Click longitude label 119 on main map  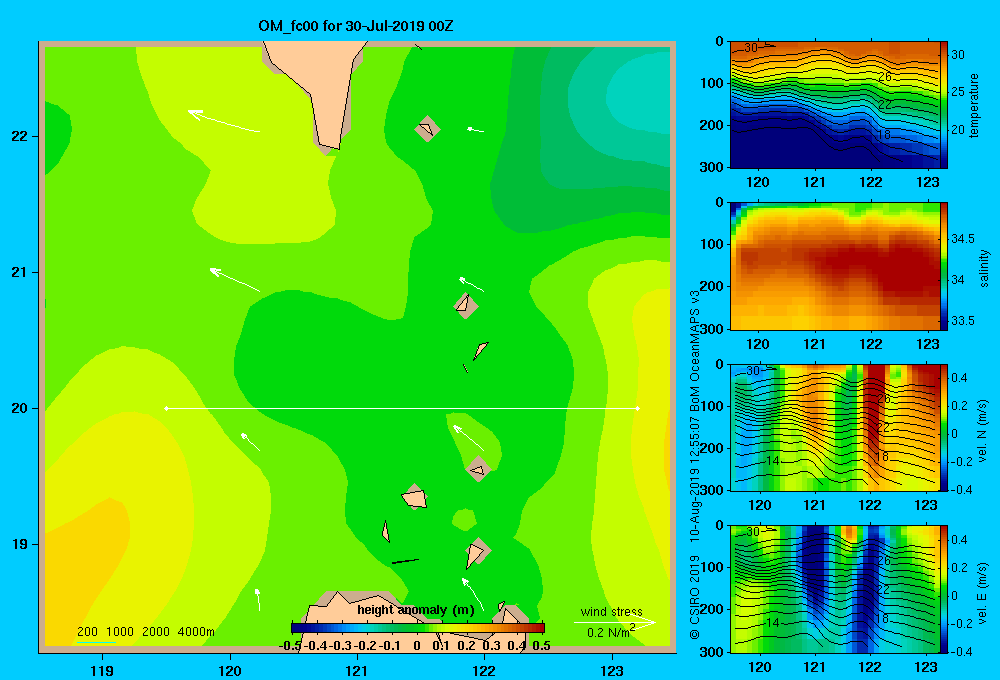102,670
